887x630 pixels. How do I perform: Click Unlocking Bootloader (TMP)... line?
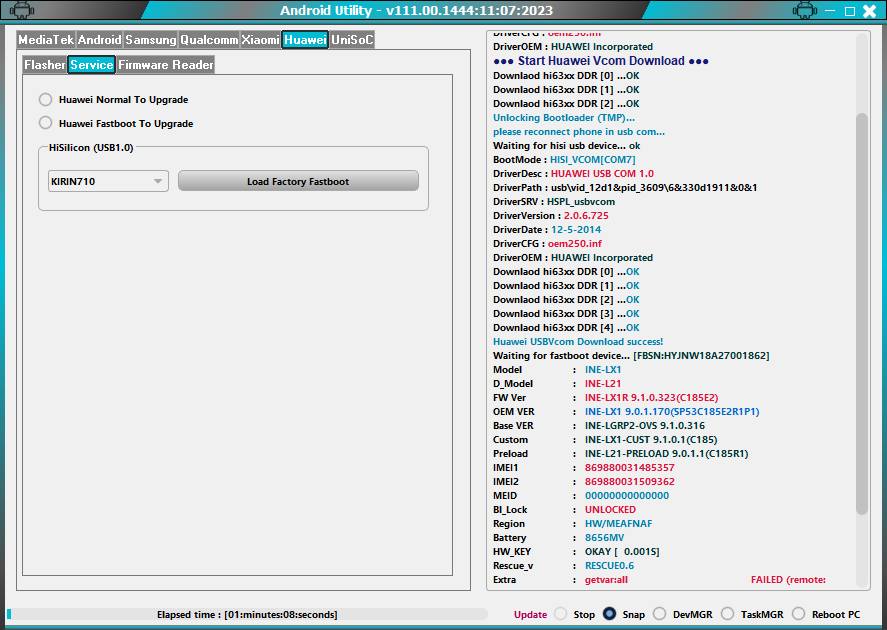[x=564, y=118]
